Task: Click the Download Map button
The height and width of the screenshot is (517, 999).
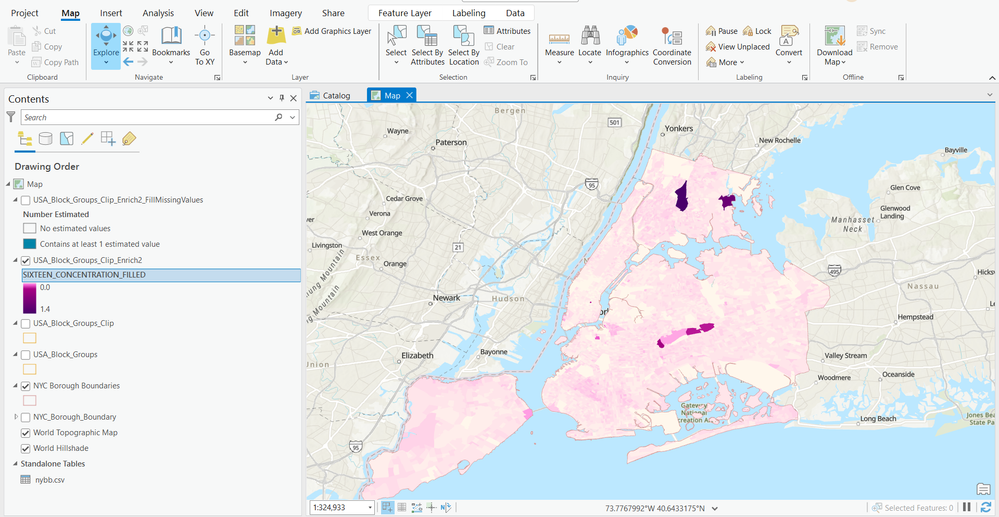Action: point(835,45)
